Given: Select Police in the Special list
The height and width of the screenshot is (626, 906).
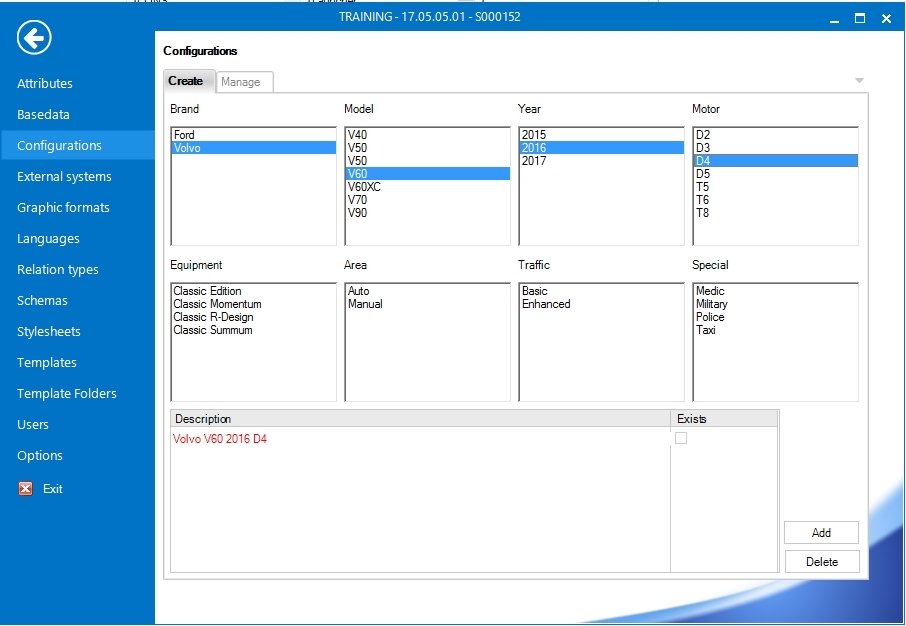Looking at the screenshot, I should (710, 317).
